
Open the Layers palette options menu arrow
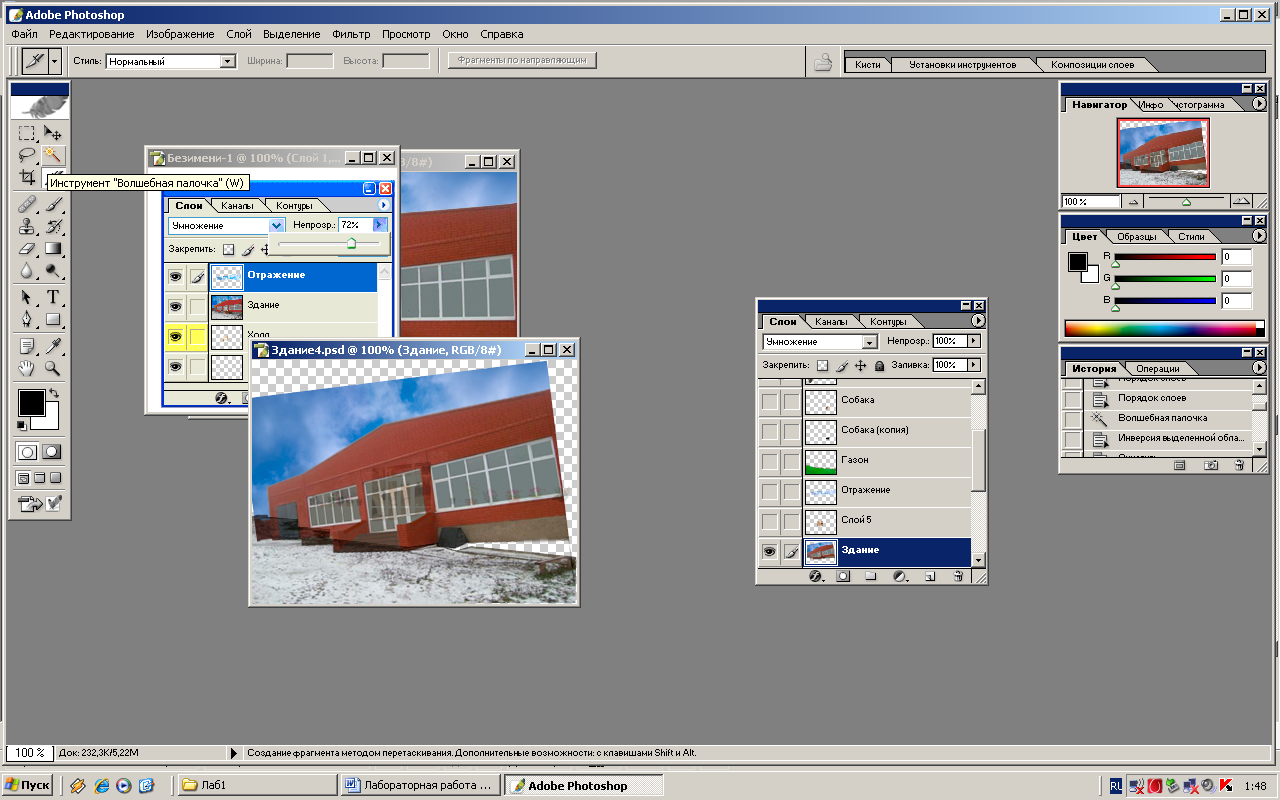978,321
